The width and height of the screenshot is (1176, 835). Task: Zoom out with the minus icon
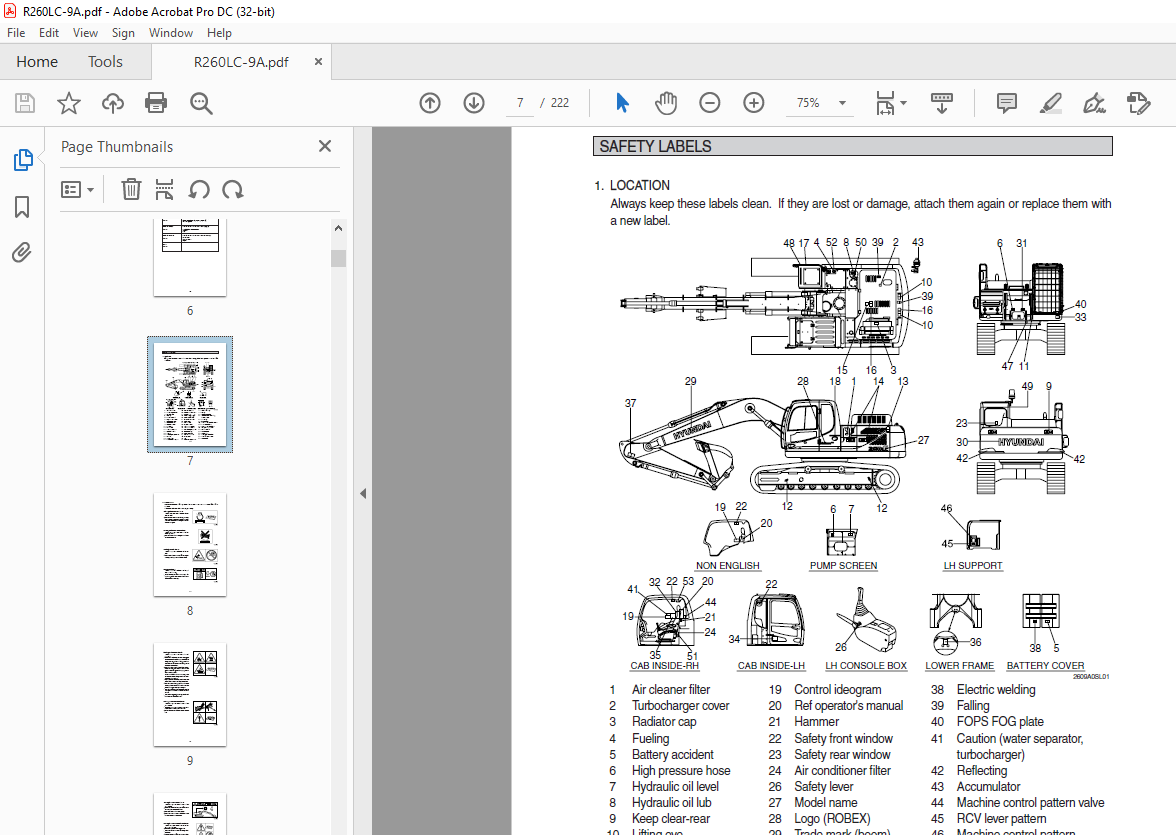(x=710, y=103)
